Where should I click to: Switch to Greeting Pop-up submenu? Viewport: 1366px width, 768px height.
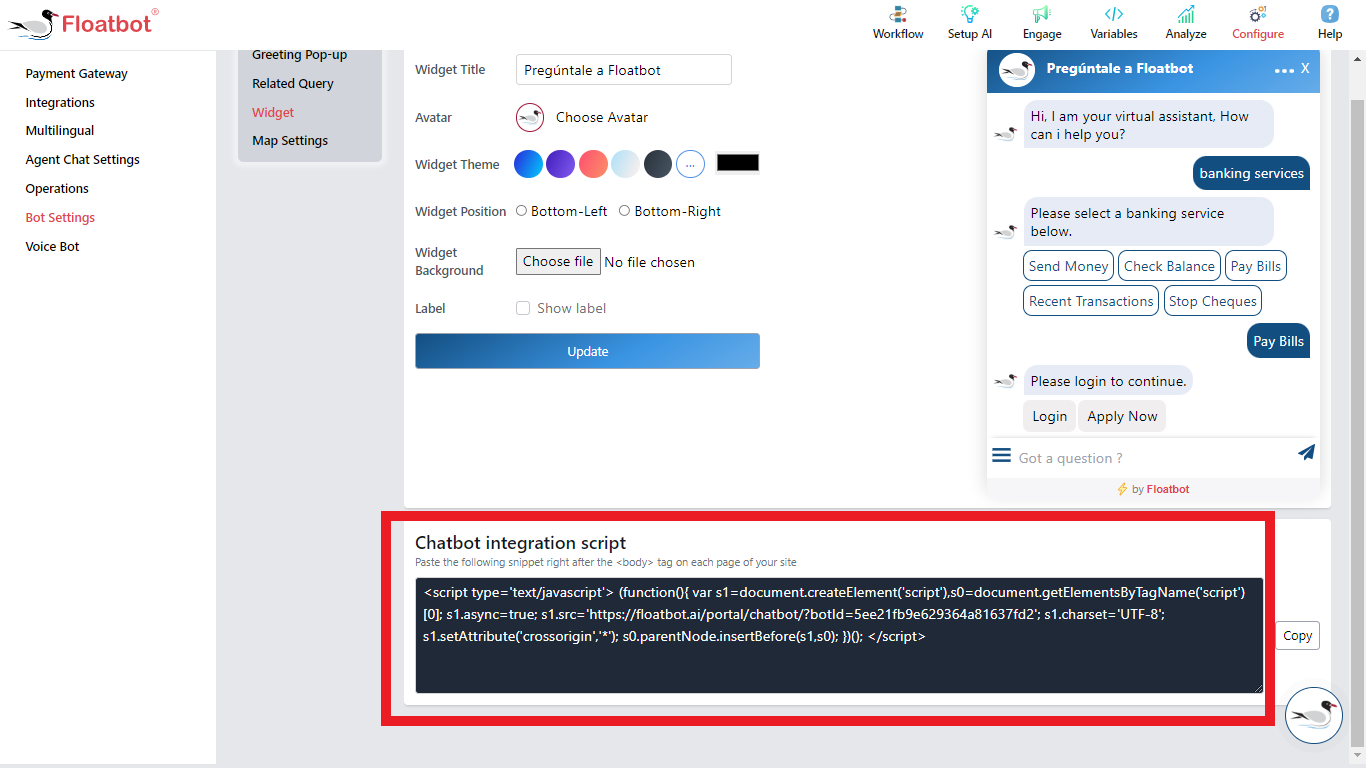[300, 55]
